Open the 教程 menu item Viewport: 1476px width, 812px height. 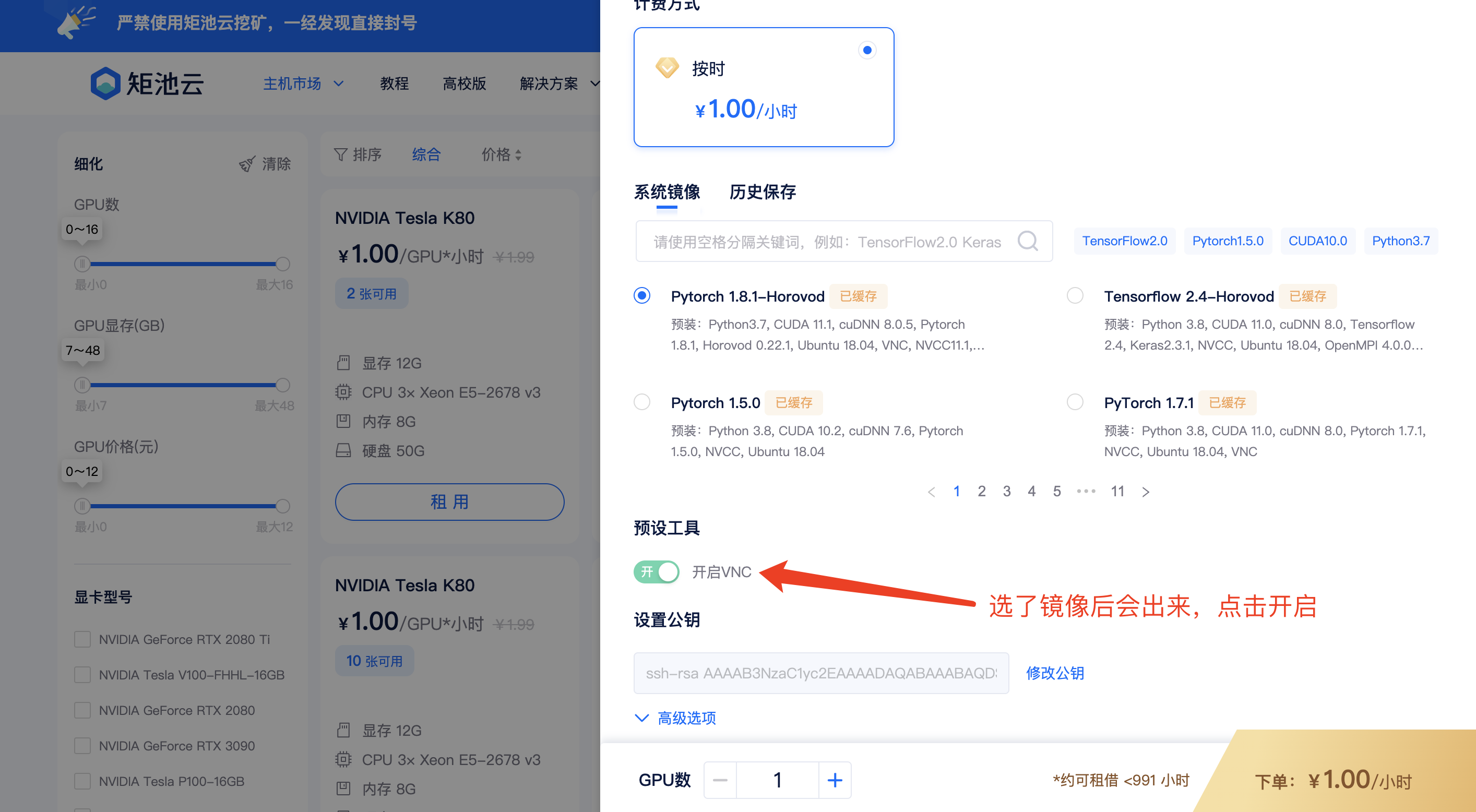pos(394,83)
